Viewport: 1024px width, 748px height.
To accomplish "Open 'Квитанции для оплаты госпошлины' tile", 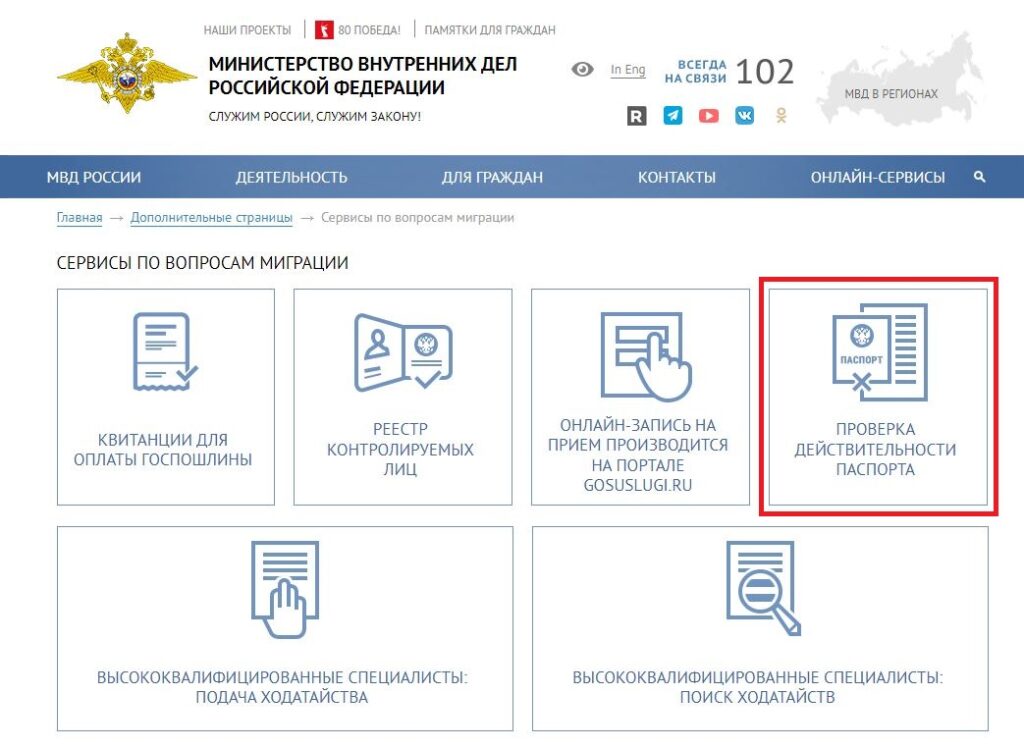I will point(166,397).
